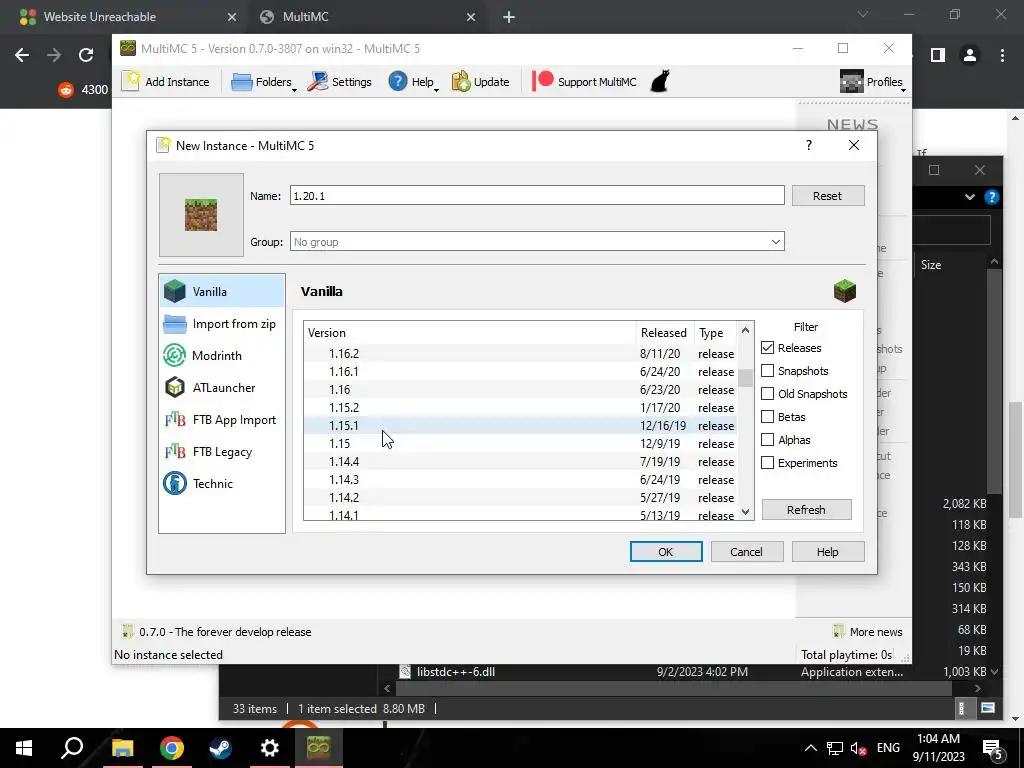Sort the list by Released column header

point(665,332)
